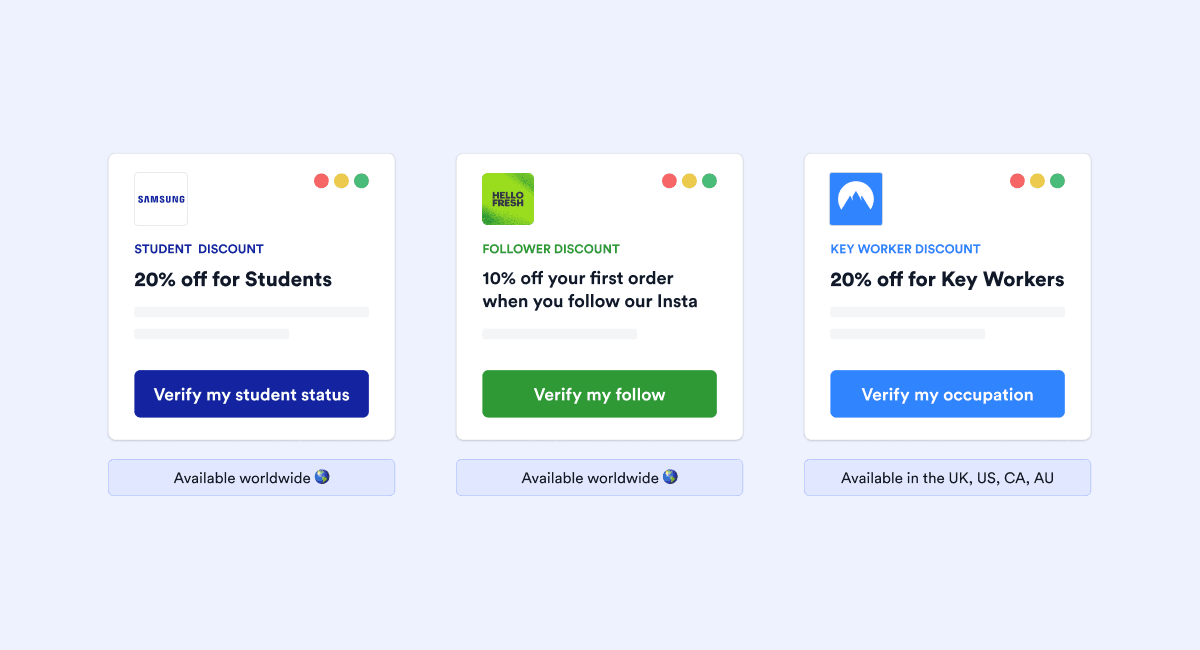Click the green dot on HelloFresh card
This screenshot has height=650, width=1200.
(x=709, y=181)
